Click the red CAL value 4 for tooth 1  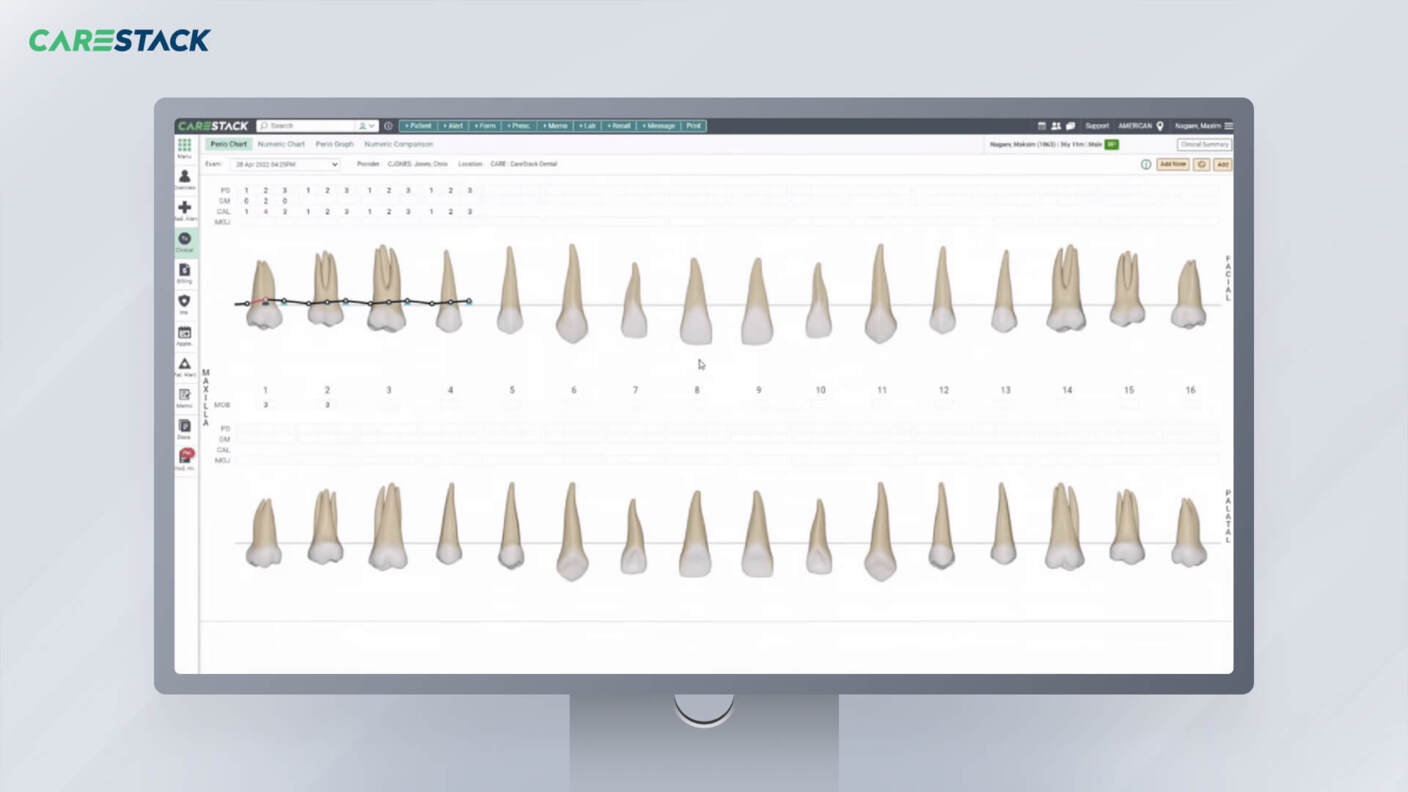click(265, 212)
